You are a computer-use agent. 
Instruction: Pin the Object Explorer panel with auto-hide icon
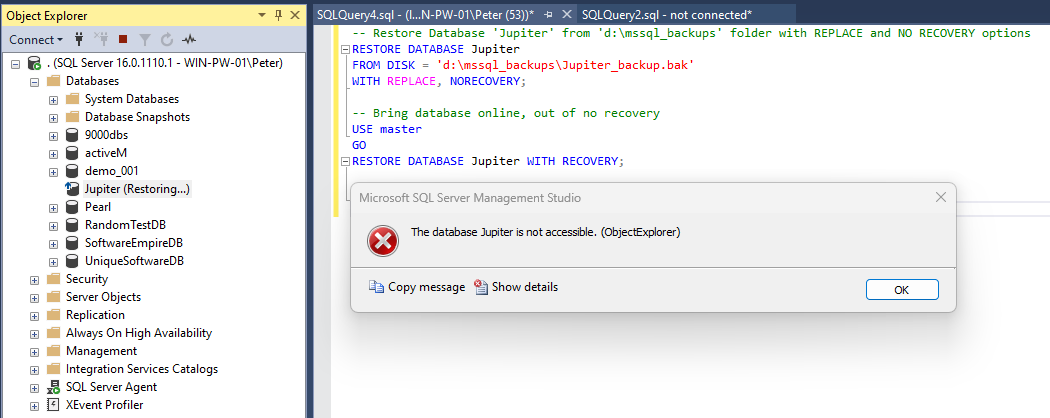click(x=277, y=16)
